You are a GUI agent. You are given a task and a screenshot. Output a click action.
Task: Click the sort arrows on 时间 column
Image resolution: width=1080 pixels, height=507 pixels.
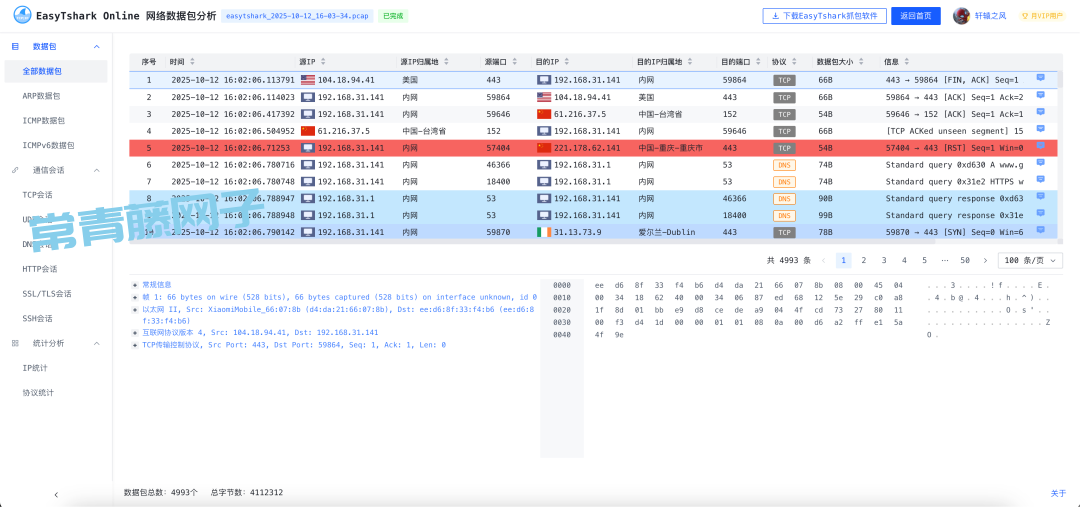coord(192,62)
